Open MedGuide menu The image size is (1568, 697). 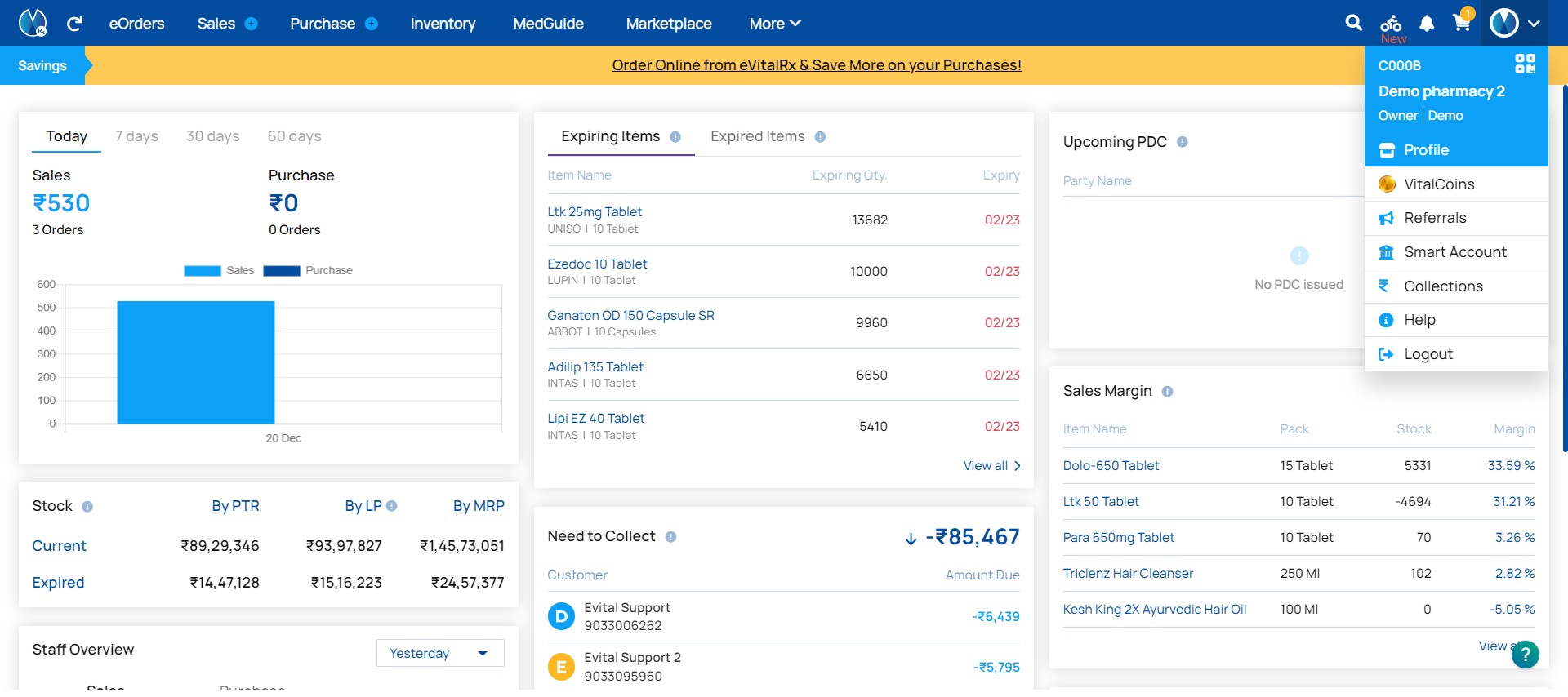click(548, 24)
